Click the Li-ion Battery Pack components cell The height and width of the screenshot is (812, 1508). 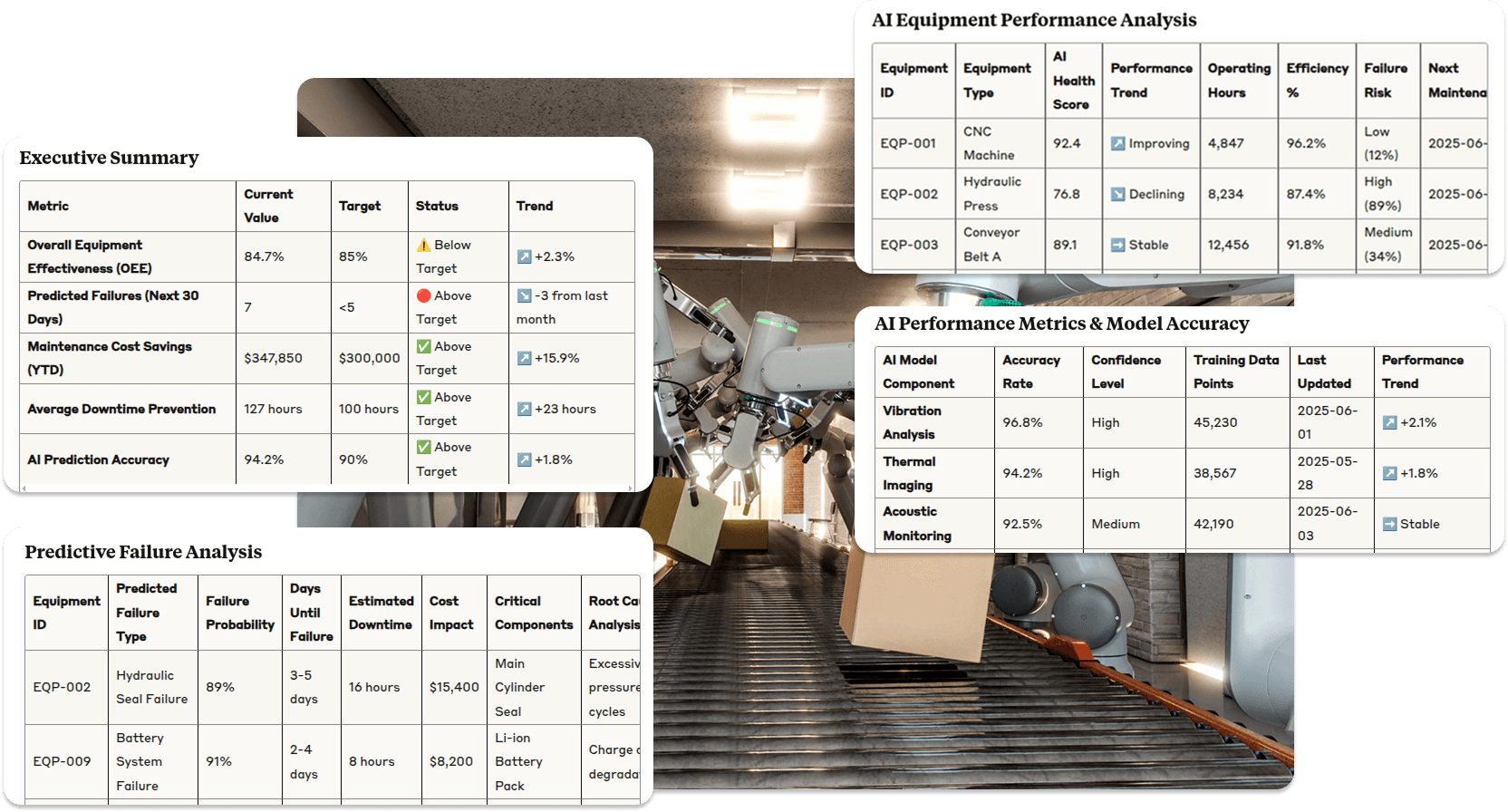pos(518,761)
